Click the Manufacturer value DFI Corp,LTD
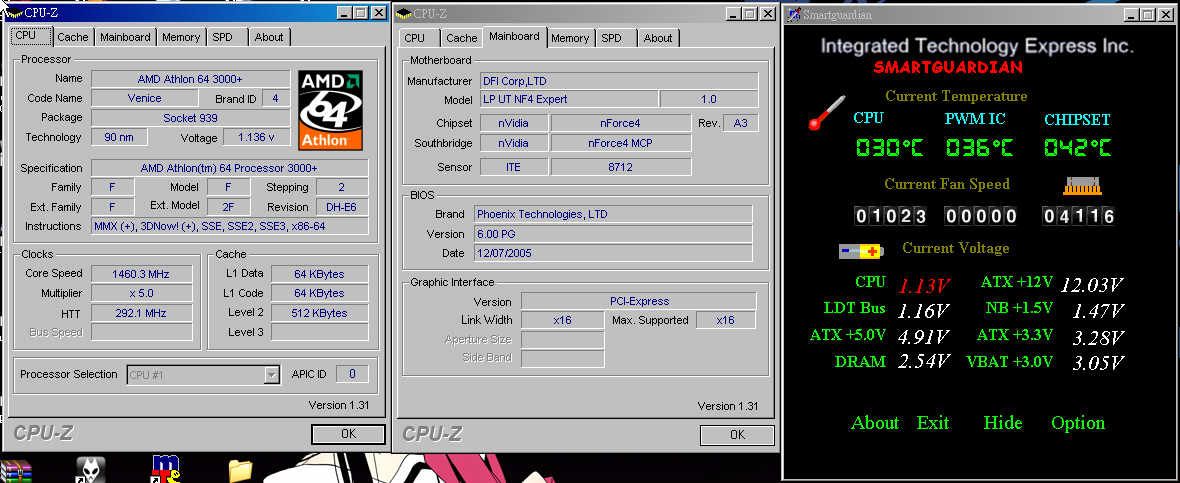1180x483 pixels. pyautogui.click(x=619, y=80)
